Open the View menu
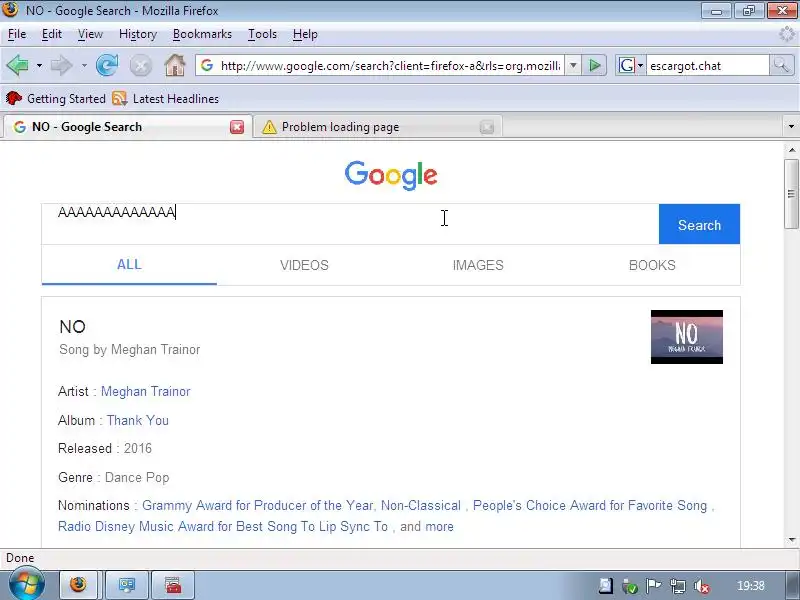Screen dimensions: 800x600 tap(90, 34)
